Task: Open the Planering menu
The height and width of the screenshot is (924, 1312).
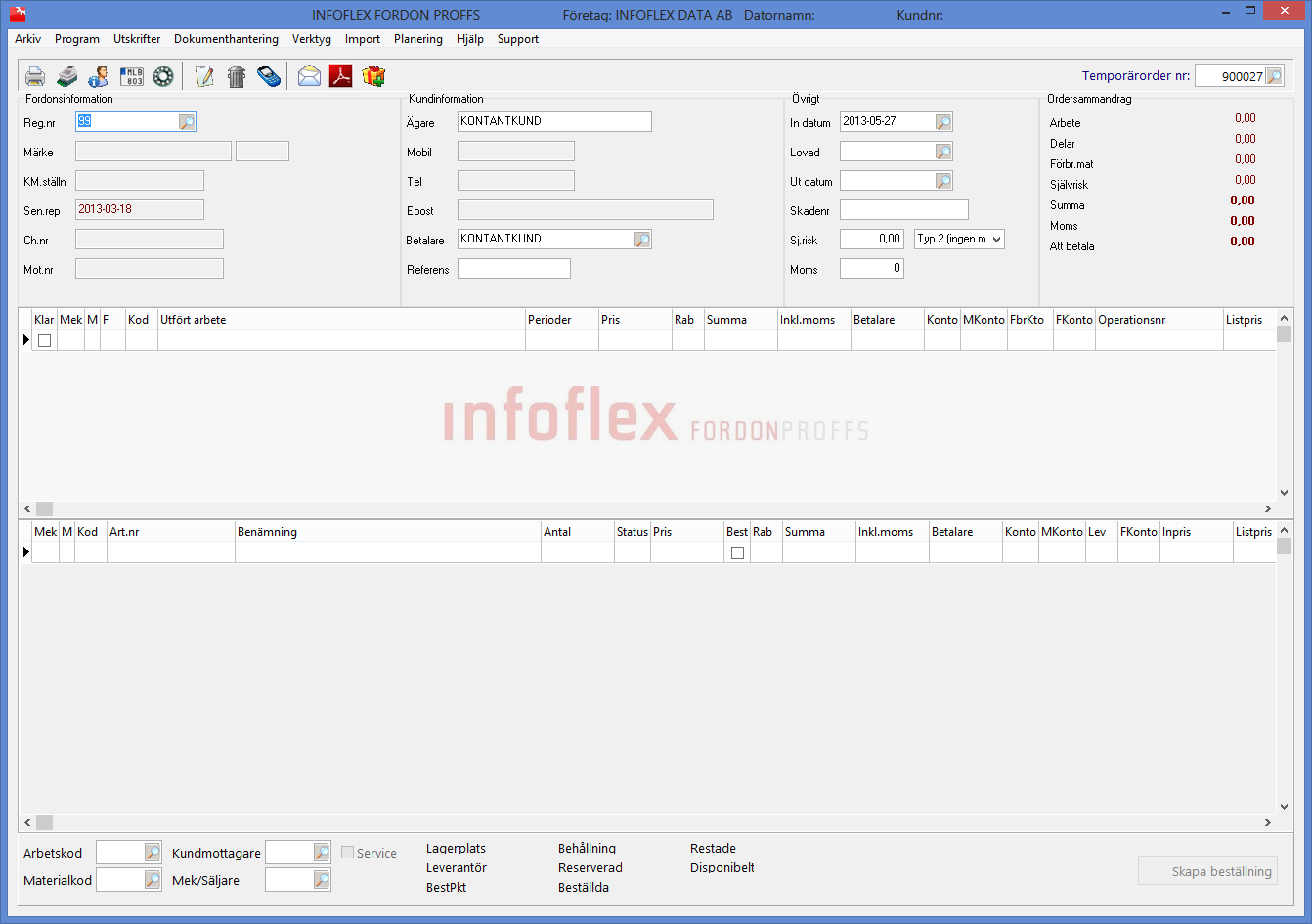Action: tap(418, 39)
